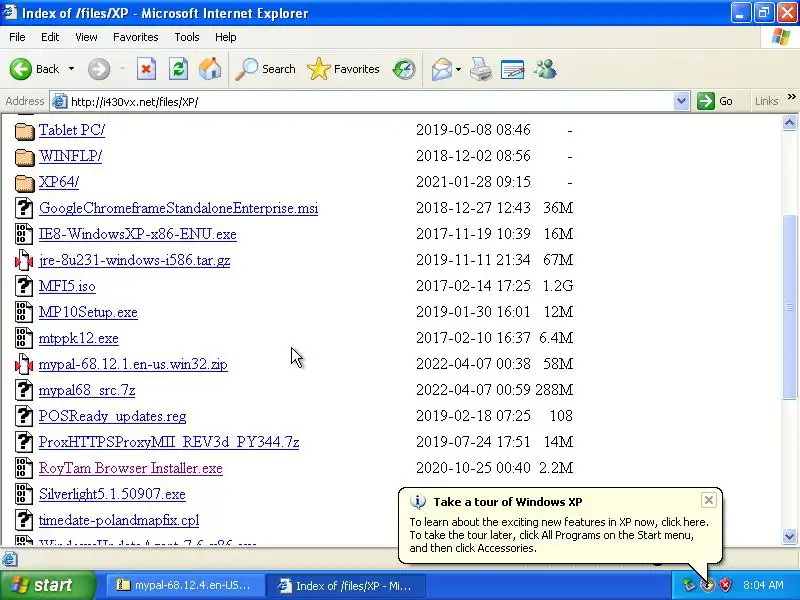This screenshot has height=600, width=800.
Task: Open the View menu
Action: (86, 37)
